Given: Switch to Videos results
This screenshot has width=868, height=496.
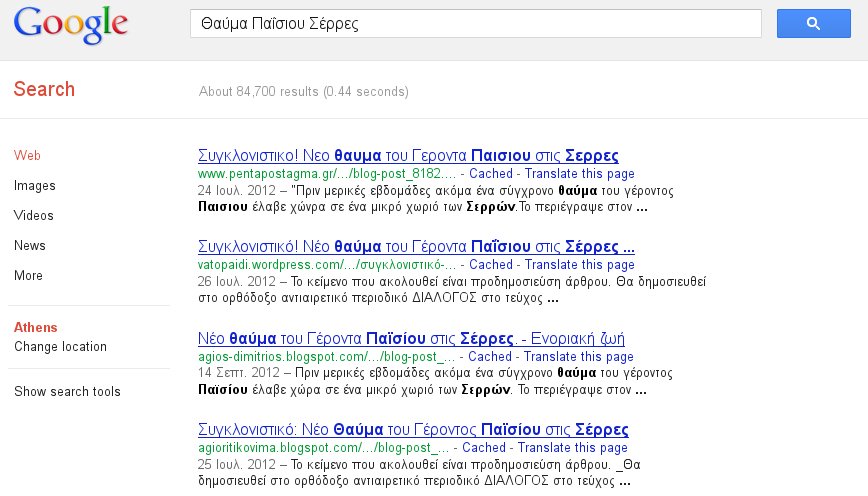Looking at the screenshot, I should 34,215.
